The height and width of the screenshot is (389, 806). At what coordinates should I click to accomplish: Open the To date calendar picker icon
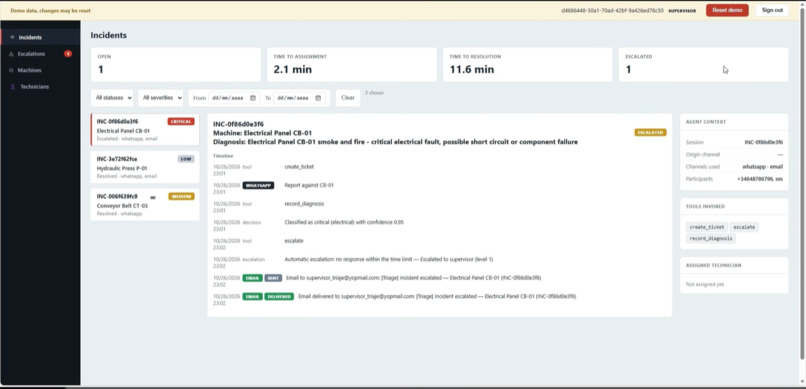tap(318, 98)
